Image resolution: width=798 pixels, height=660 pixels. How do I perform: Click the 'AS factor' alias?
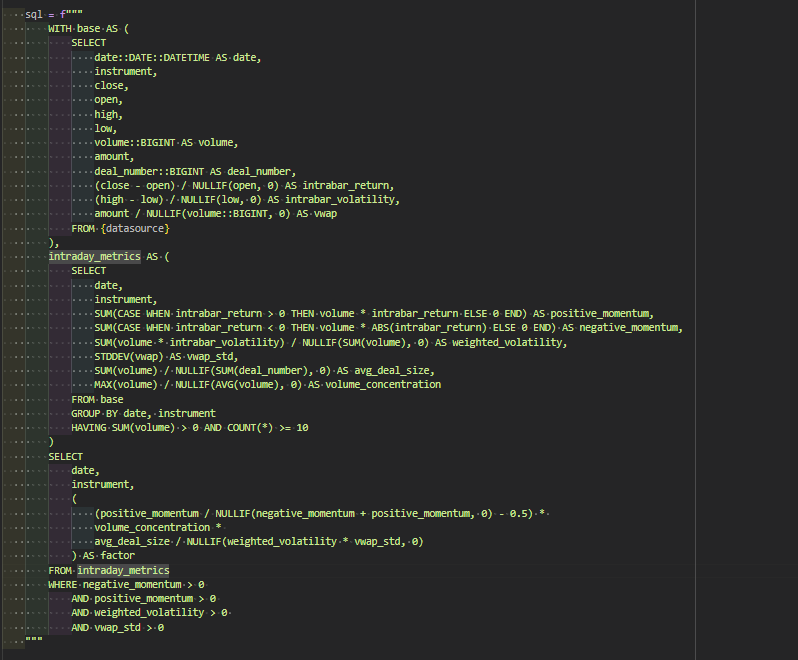coord(110,555)
